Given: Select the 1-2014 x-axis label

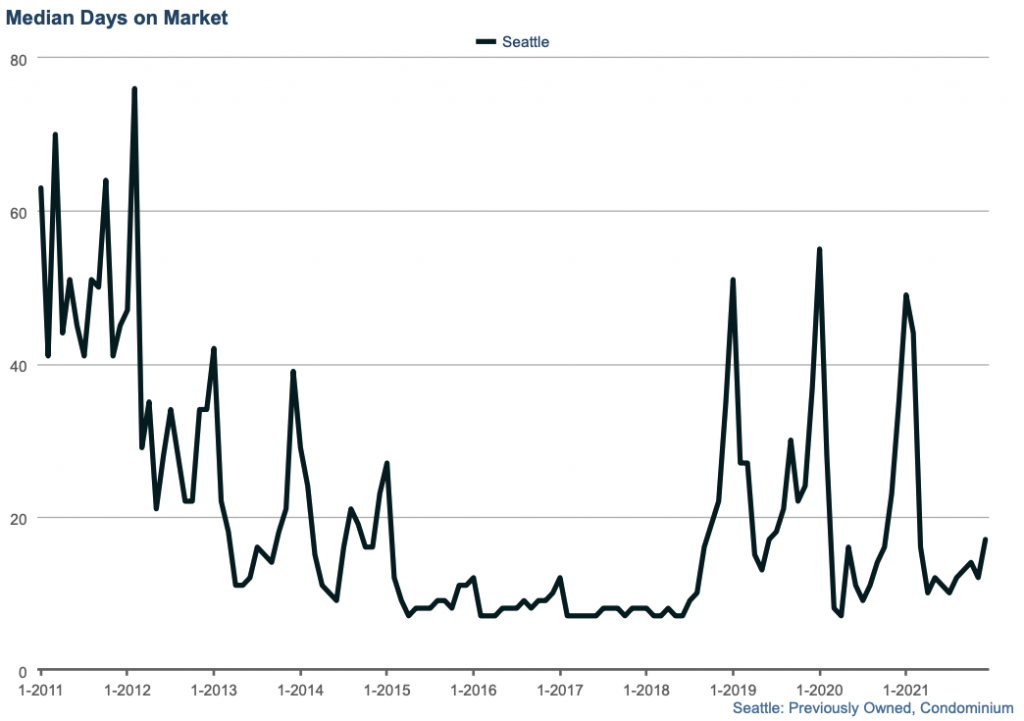Looking at the screenshot, I should coord(300,690).
